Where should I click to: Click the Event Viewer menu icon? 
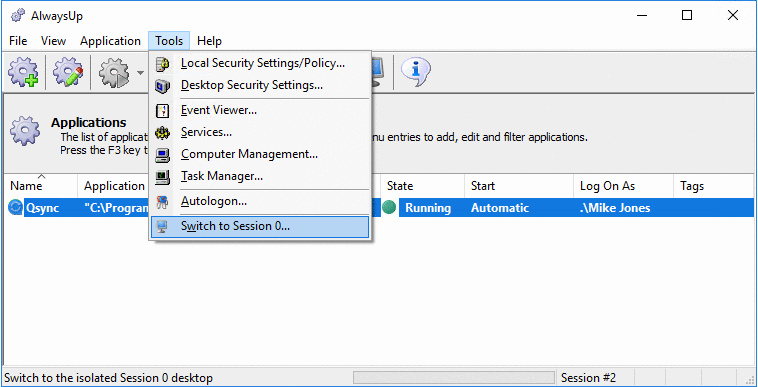pyautogui.click(x=162, y=111)
